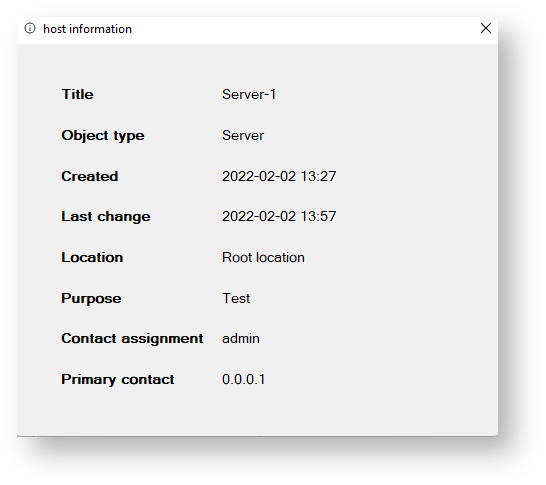The image size is (546, 485).
Task: Select the admin contact value
Action: coord(241,338)
